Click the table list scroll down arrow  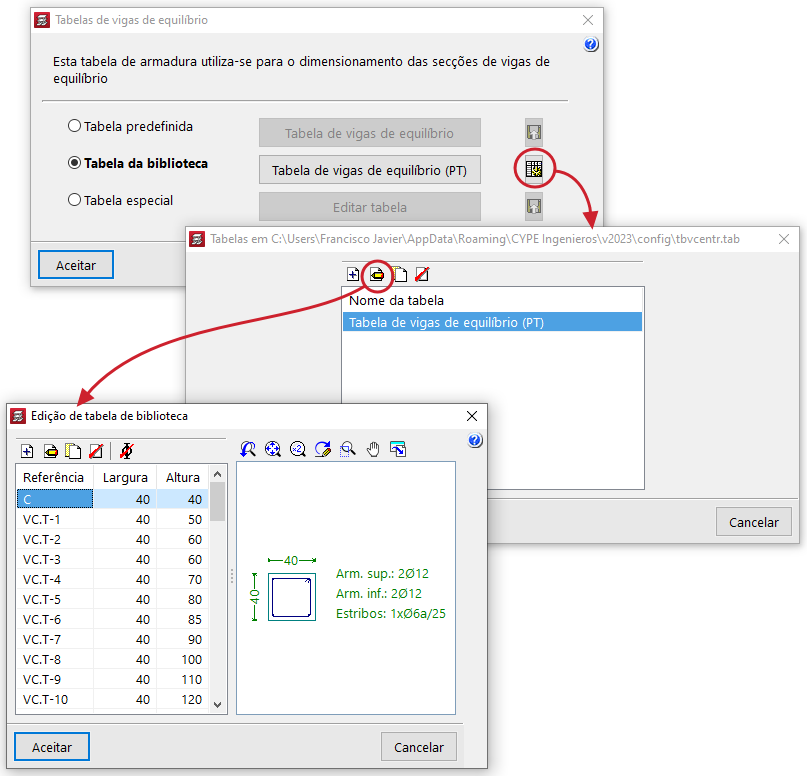[x=218, y=704]
